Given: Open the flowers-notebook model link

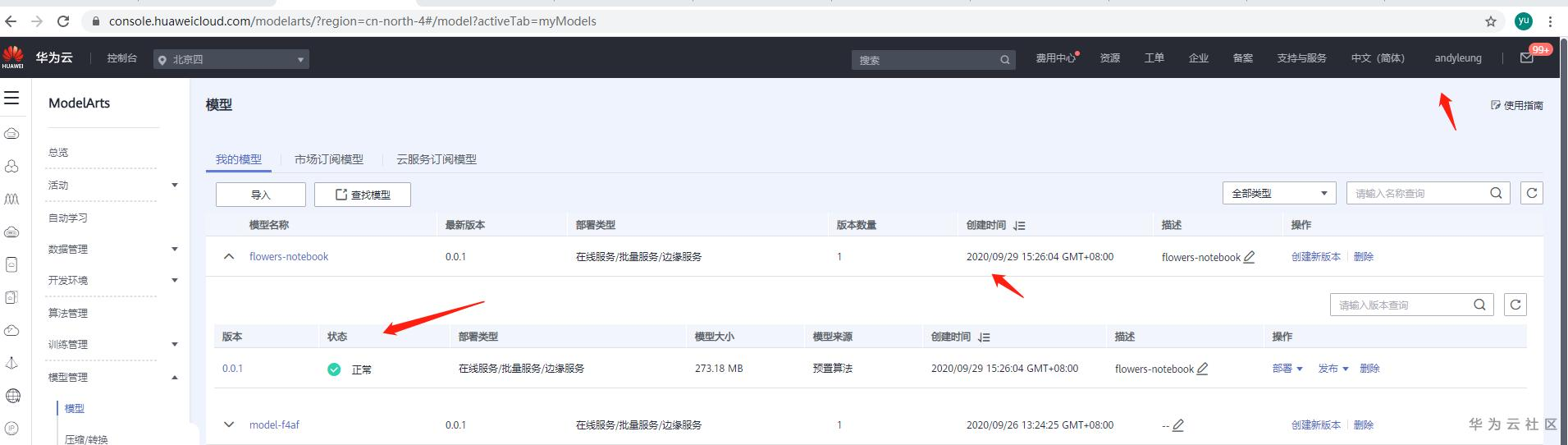Looking at the screenshot, I should [289, 257].
